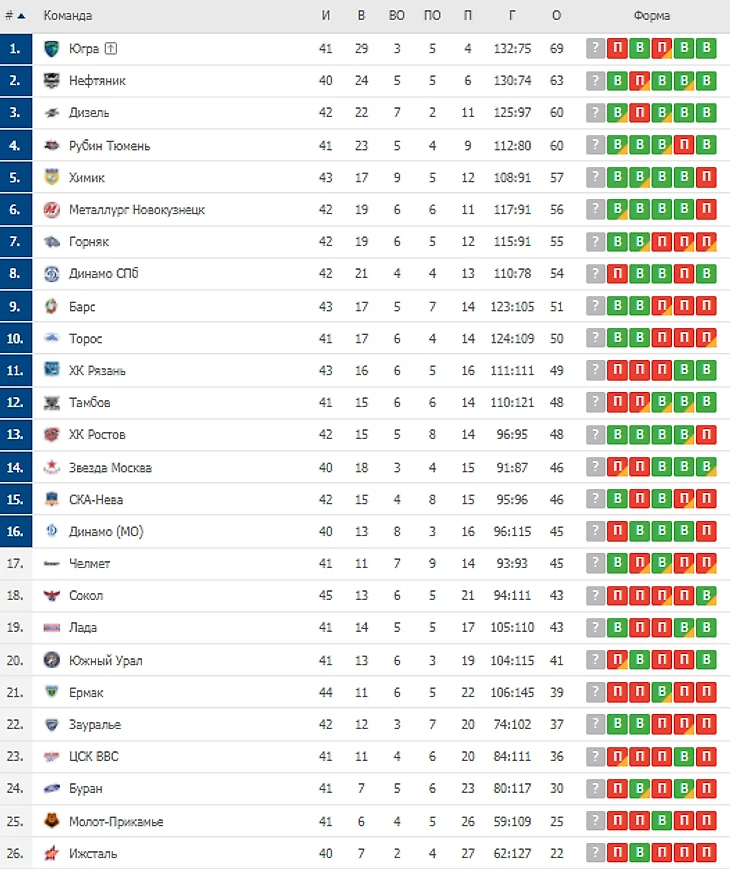Click the Сокол team logo icon
The height and width of the screenshot is (869, 730).
point(52,596)
